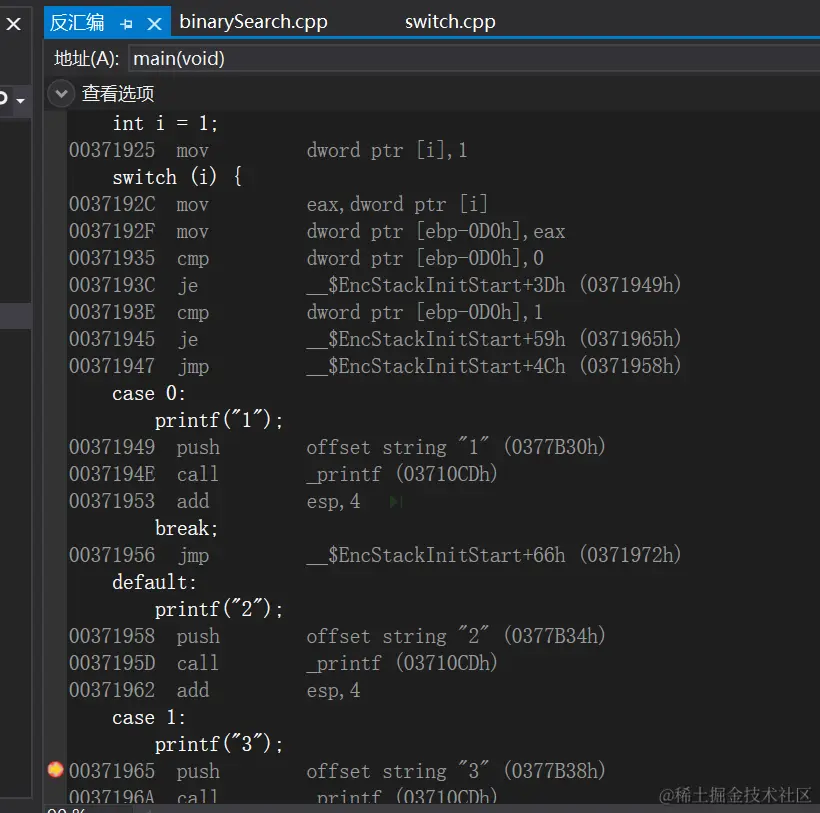Select jmp instruction at address 00371947

375,367
